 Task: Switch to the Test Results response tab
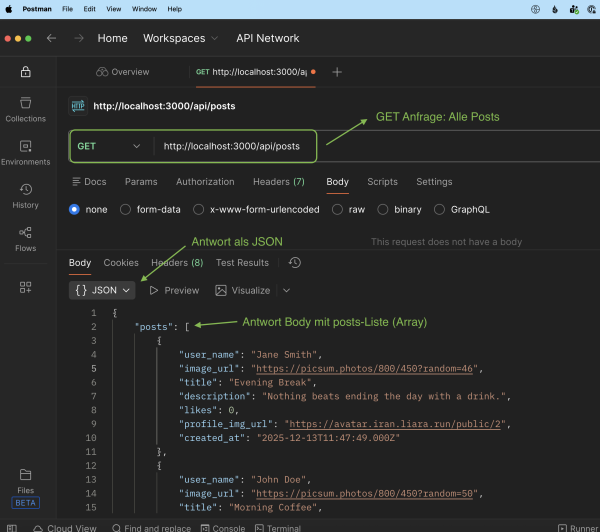tap(242, 263)
